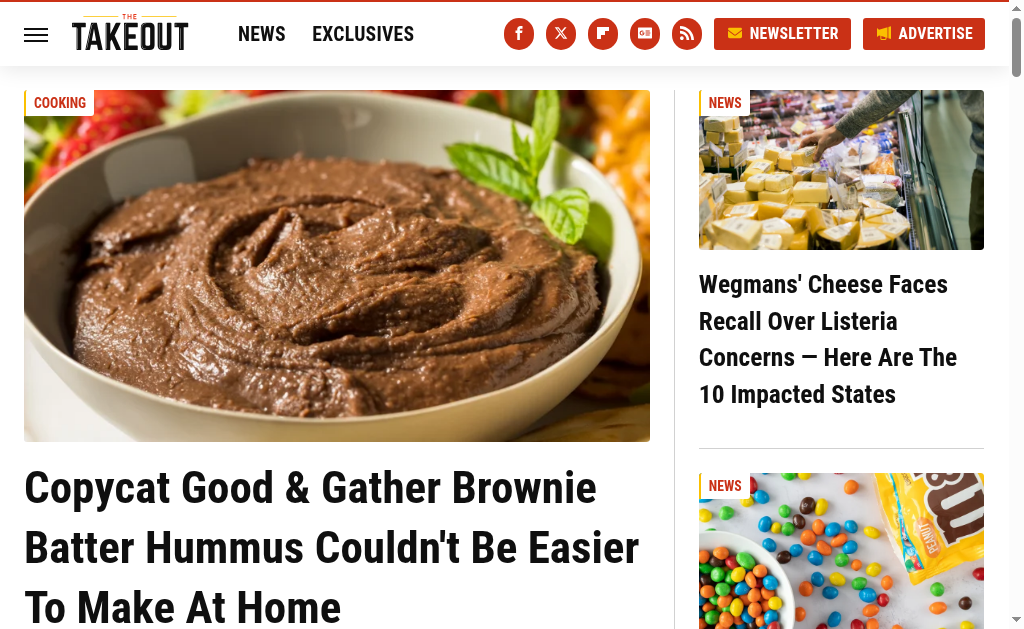Visit the X (Twitter) social icon

(561, 34)
